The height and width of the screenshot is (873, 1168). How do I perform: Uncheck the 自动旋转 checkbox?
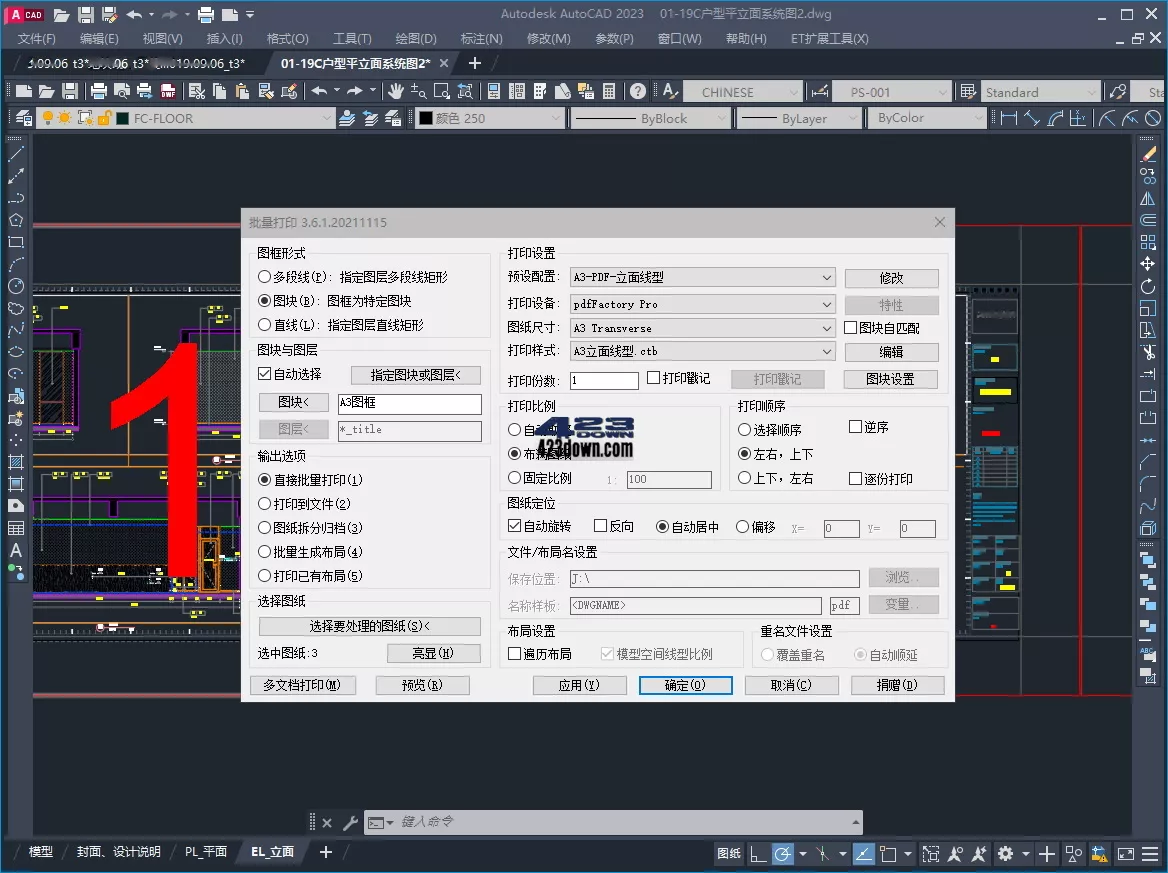(x=515, y=527)
